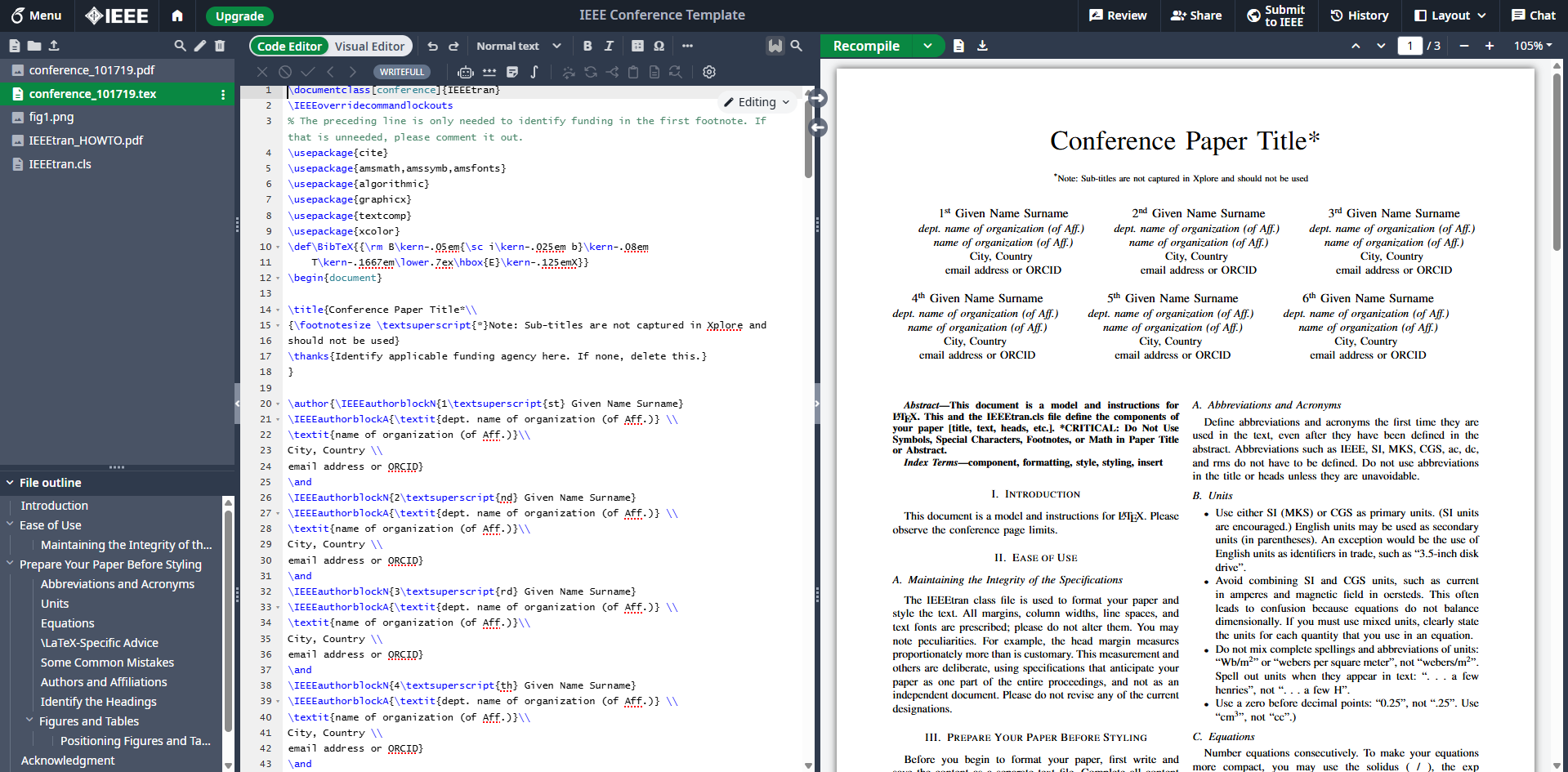The height and width of the screenshot is (772, 1568).
Task: Switch to Code Editor mode
Action: pos(290,47)
